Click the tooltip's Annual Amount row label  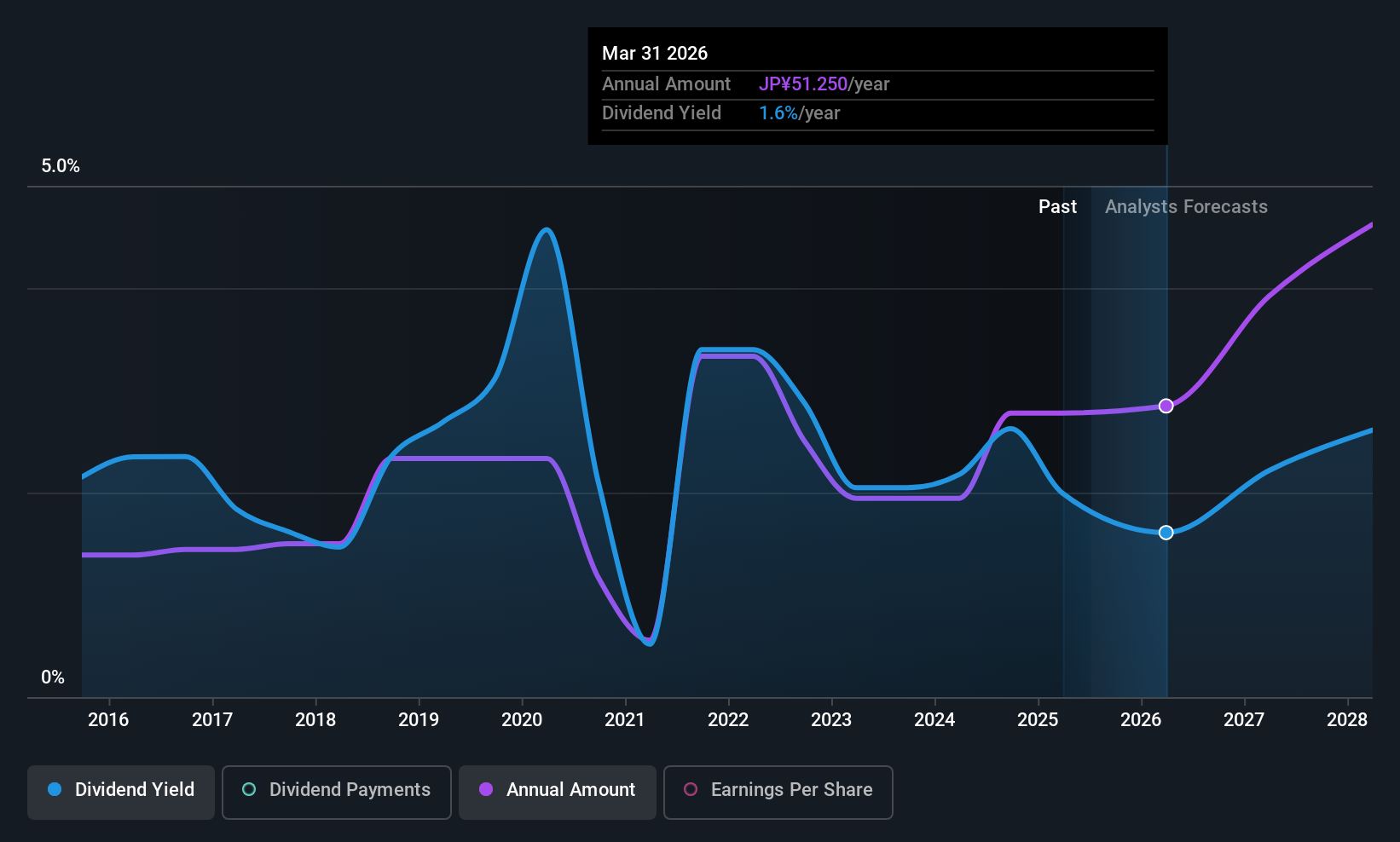click(666, 84)
